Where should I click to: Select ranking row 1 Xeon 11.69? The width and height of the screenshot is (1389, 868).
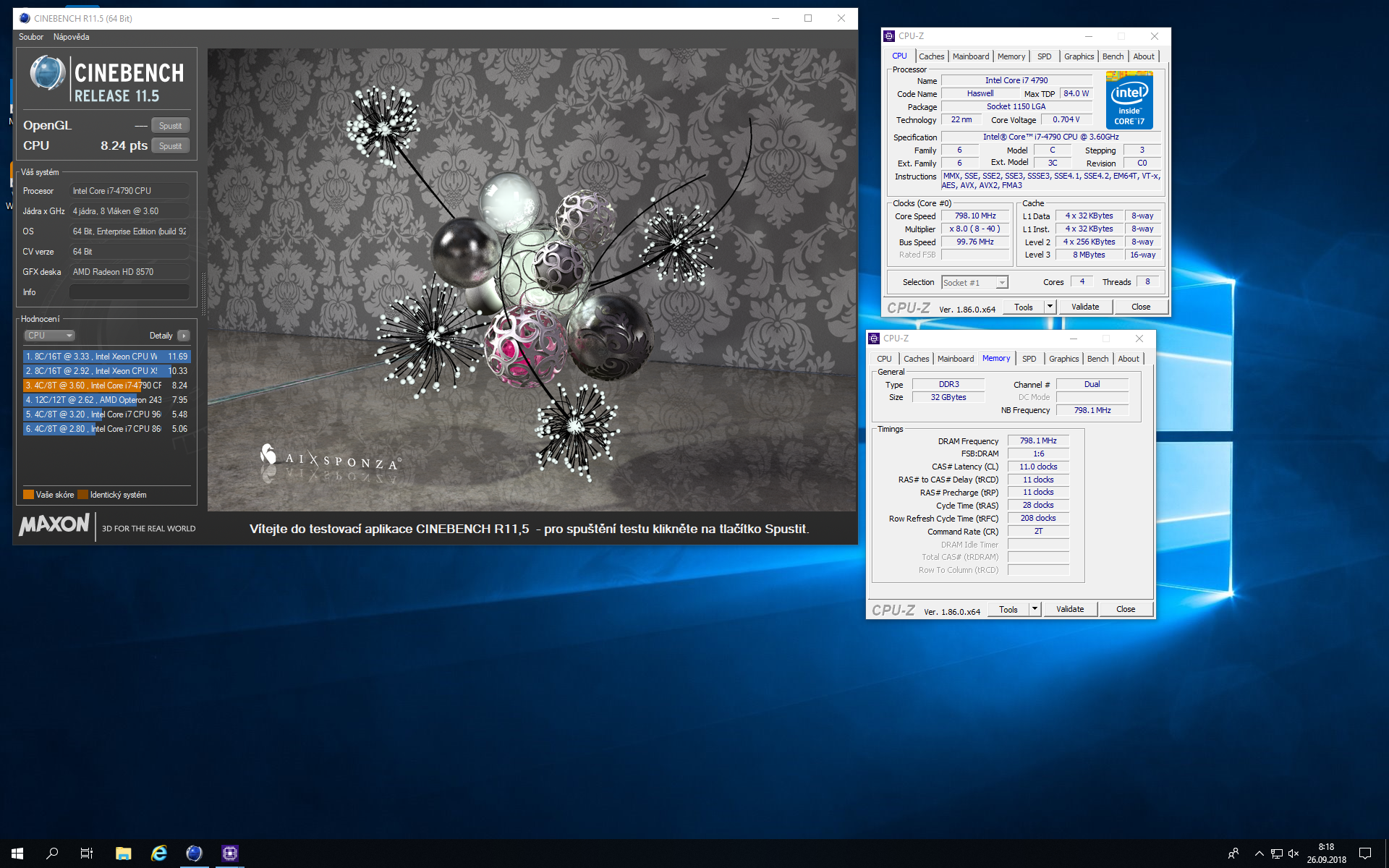tap(107, 357)
